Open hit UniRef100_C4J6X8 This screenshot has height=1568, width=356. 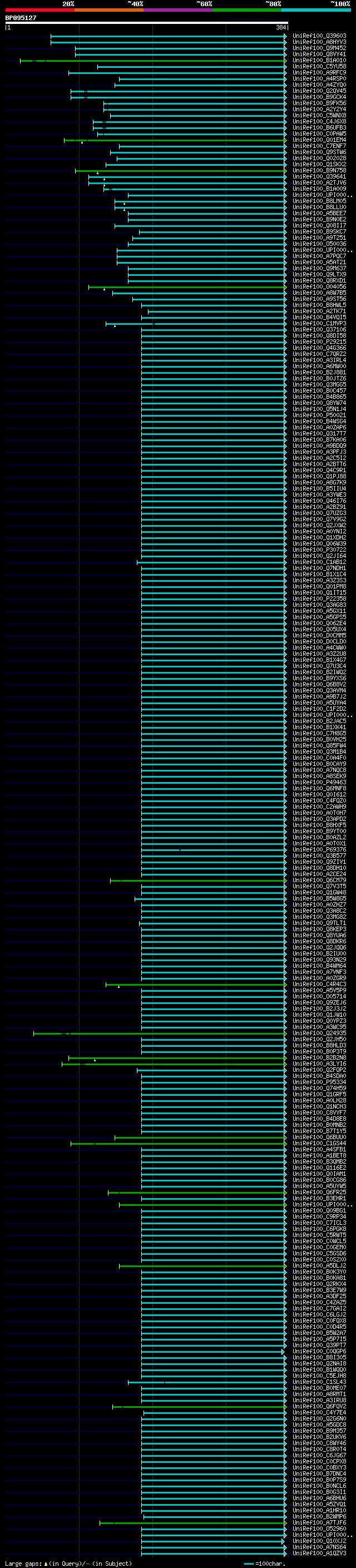pyautogui.click(x=319, y=121)
